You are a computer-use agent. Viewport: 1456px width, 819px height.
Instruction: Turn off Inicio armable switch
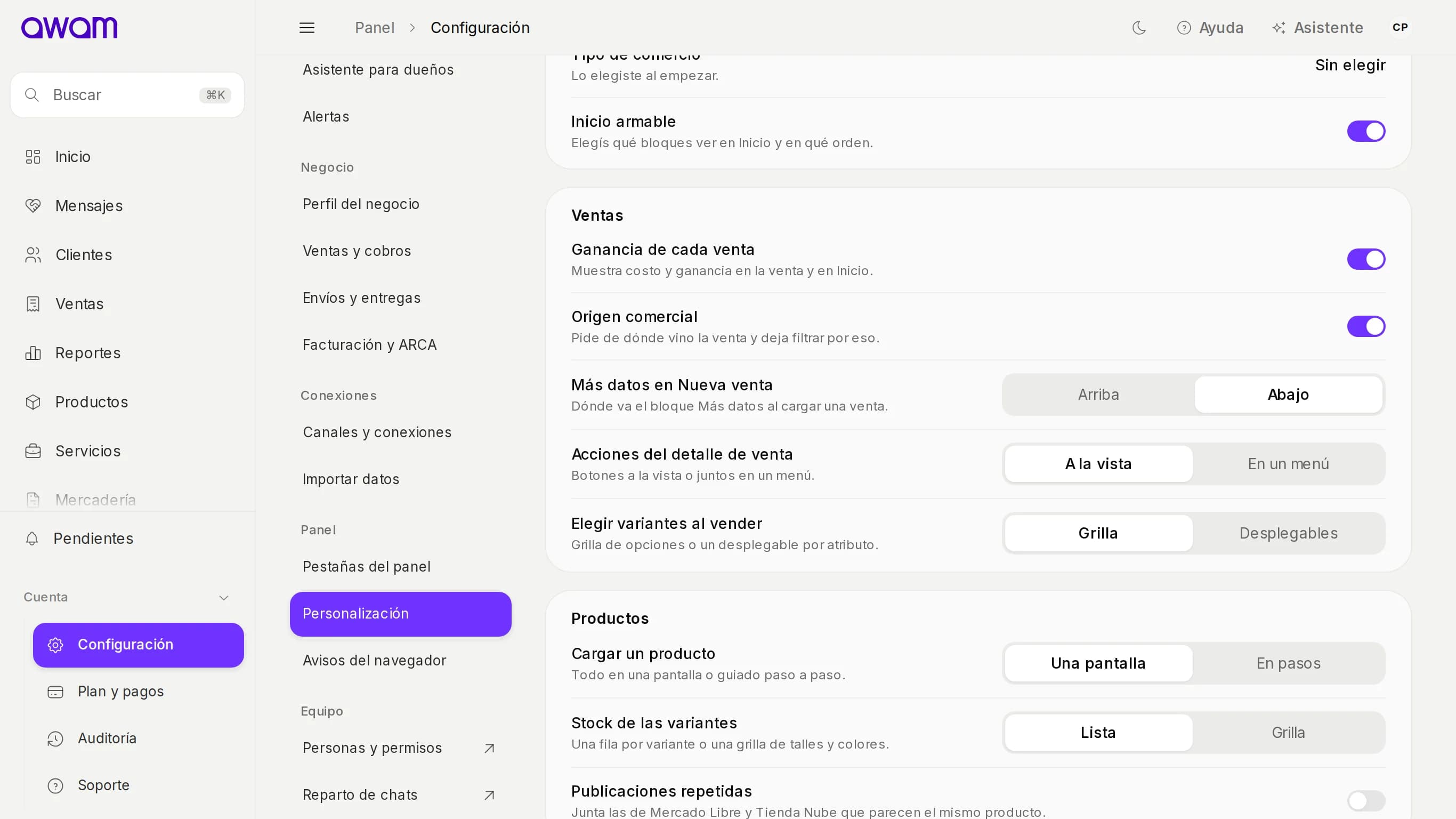click(x=1365, y=131)
